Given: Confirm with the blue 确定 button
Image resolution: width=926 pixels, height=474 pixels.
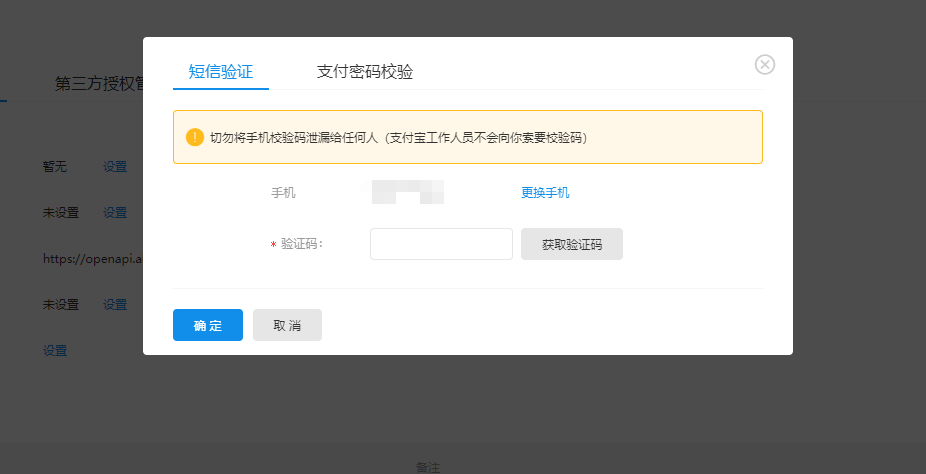Looking at the screenshot, I should pos(208,325).
